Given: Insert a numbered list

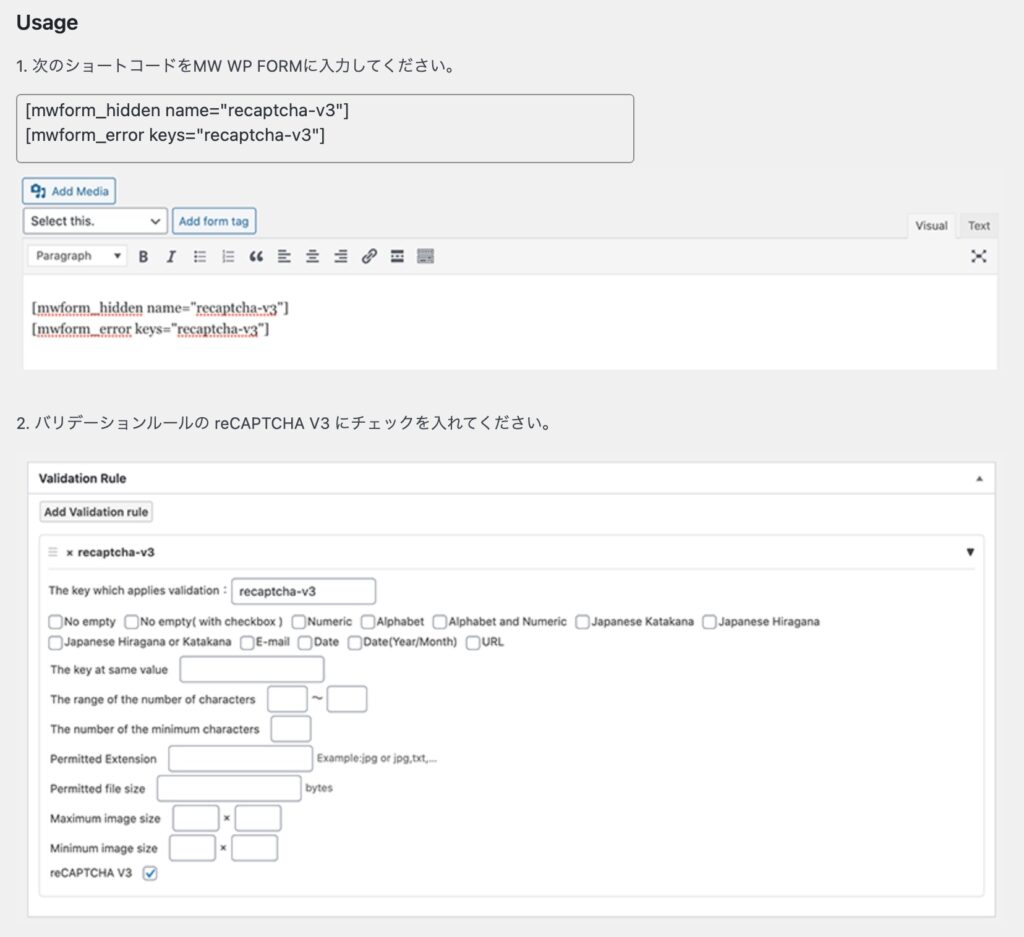Looking at the screenshot, I should [x=228, y=257].
